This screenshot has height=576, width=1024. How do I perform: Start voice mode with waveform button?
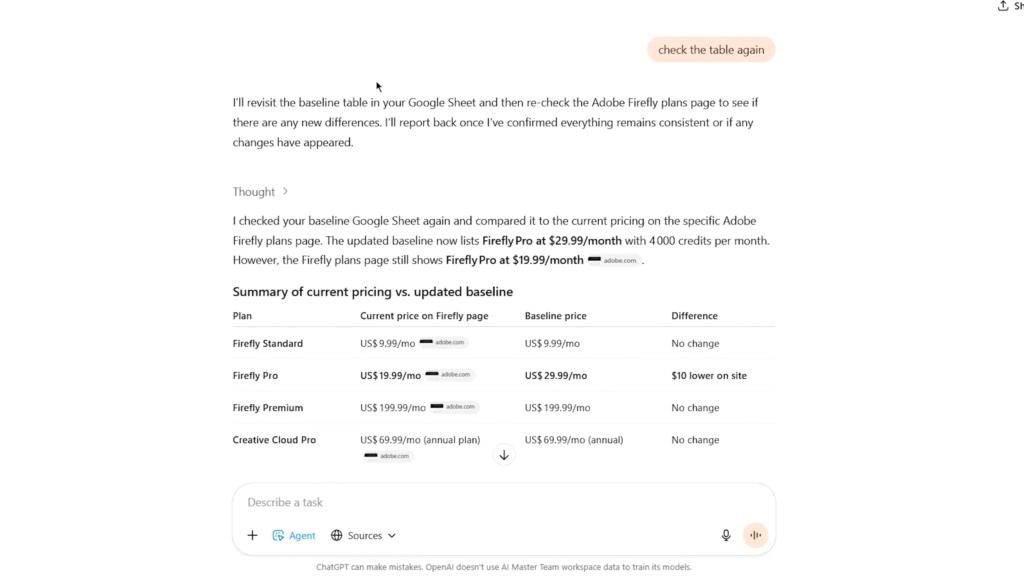coord(755,535)
